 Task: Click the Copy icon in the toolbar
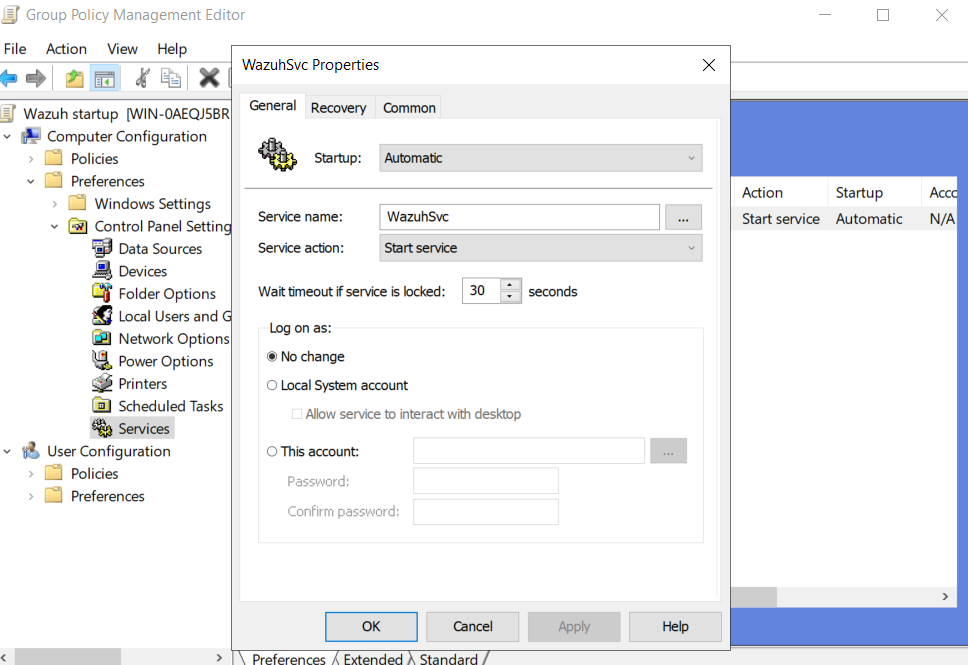[170, 77]
